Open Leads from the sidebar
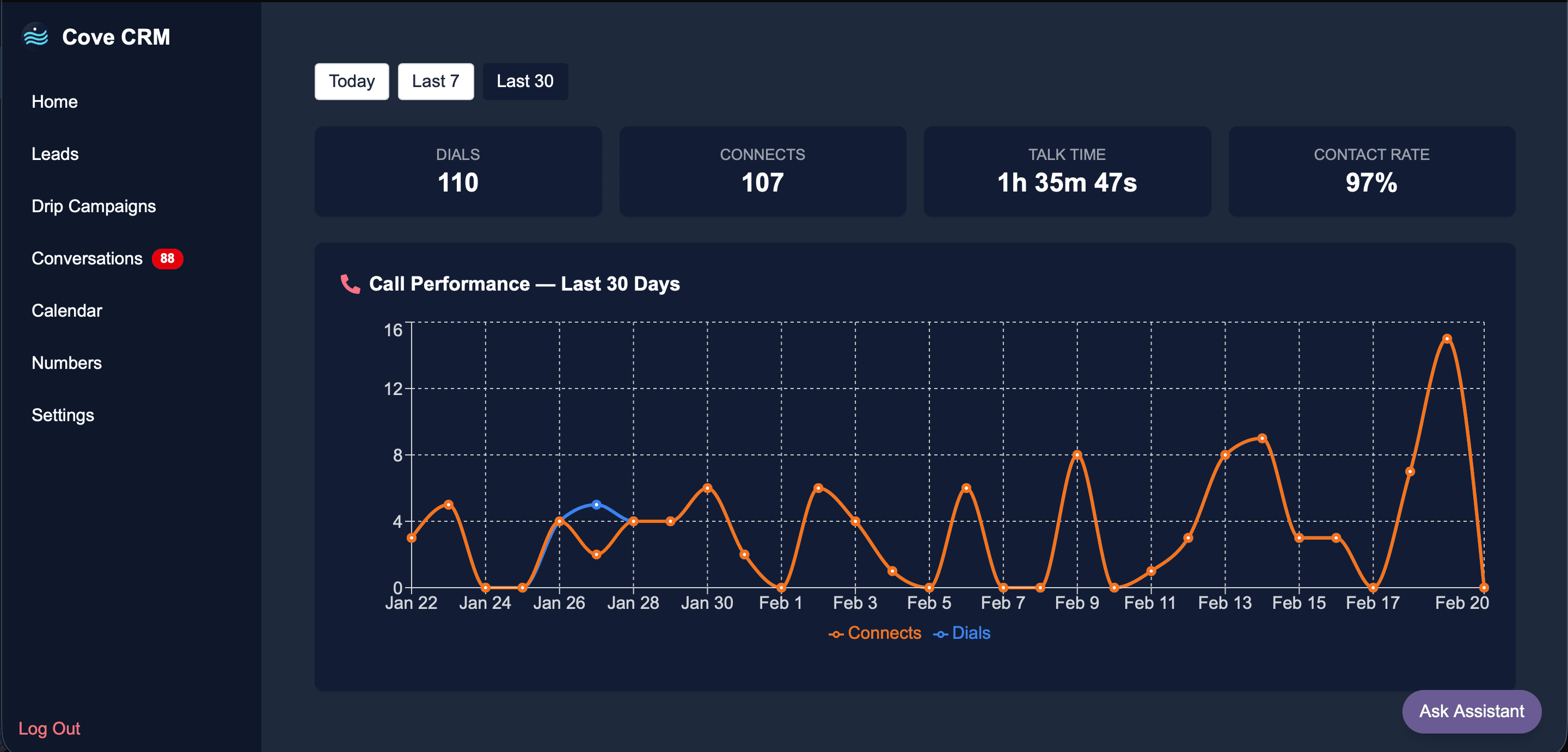Viewport: 1568px width, 752px height. (55, 153)
